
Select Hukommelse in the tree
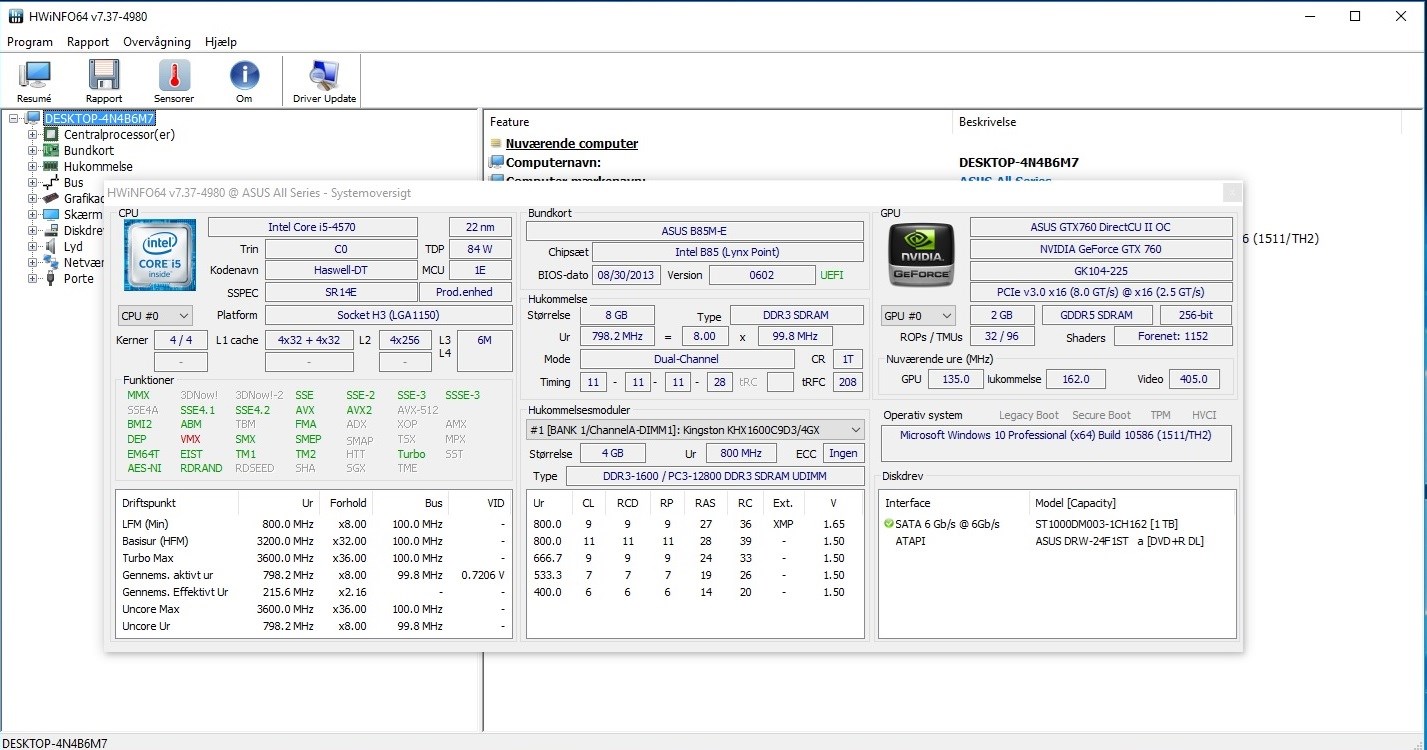click(98, 167)
